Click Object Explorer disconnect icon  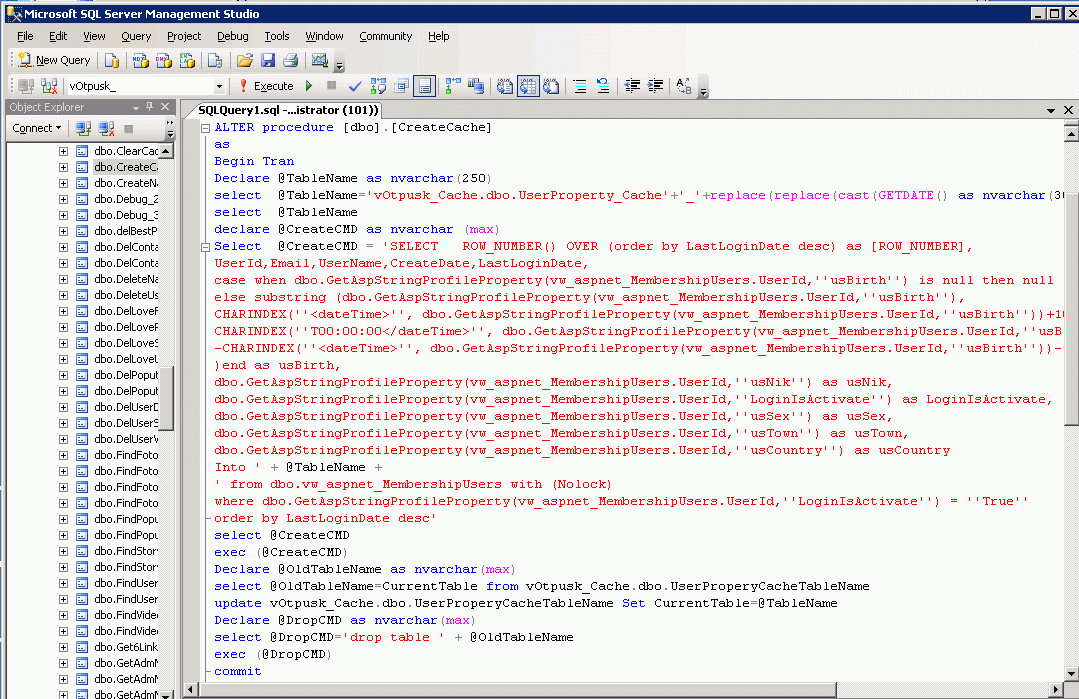pyautogui.click(x=106, y=128)
